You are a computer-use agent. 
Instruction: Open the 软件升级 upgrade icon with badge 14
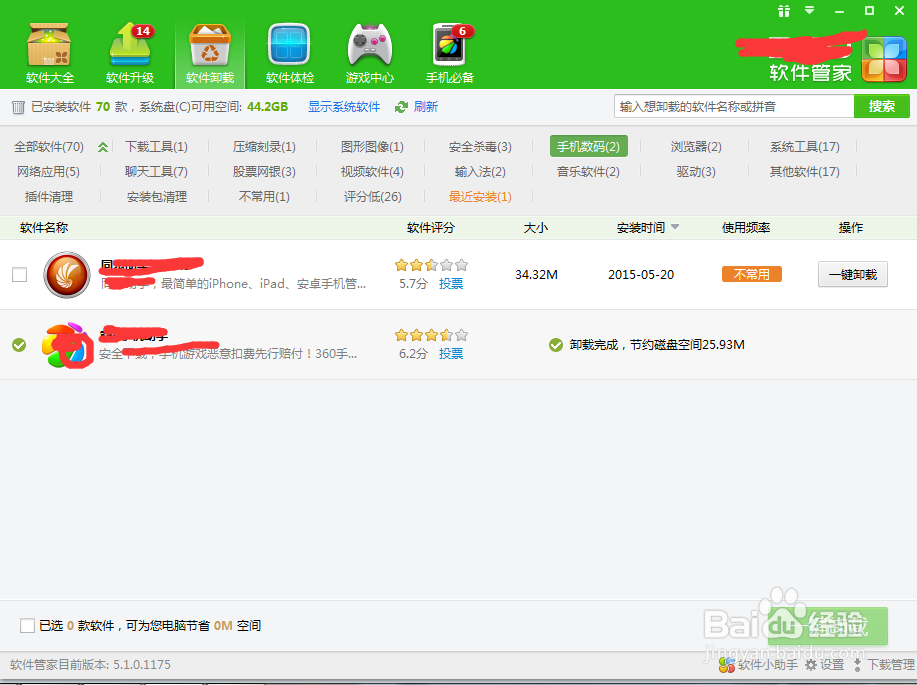pyautogui.click(x=130, y=53)
